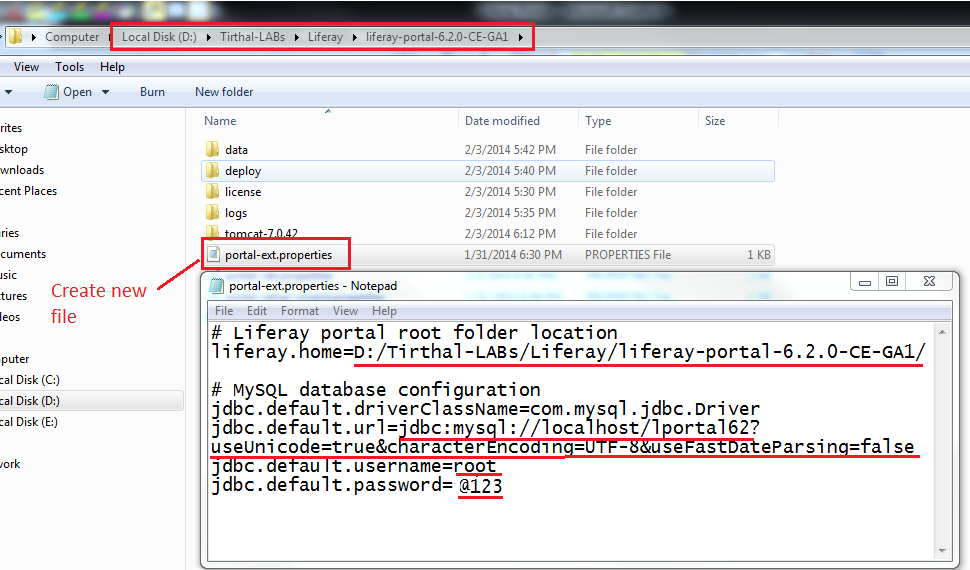This screenshot has height=570, width=970.
Task: Expand the Open button dropdown arrow
Action: point(105,92)
